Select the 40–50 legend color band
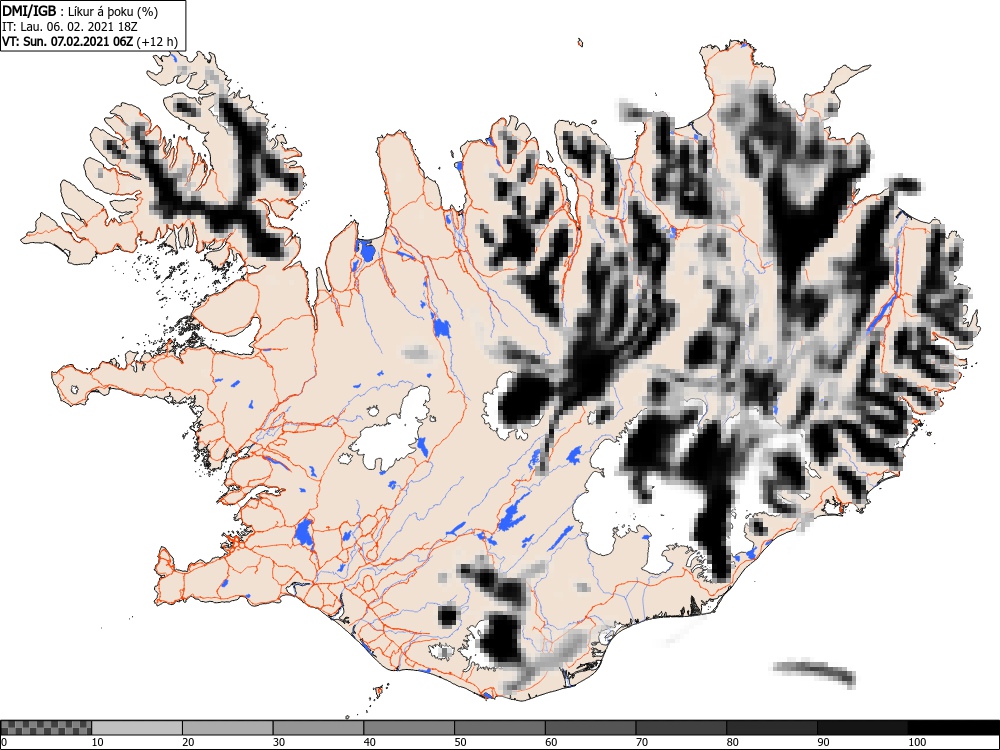 (x=409, y=728)
